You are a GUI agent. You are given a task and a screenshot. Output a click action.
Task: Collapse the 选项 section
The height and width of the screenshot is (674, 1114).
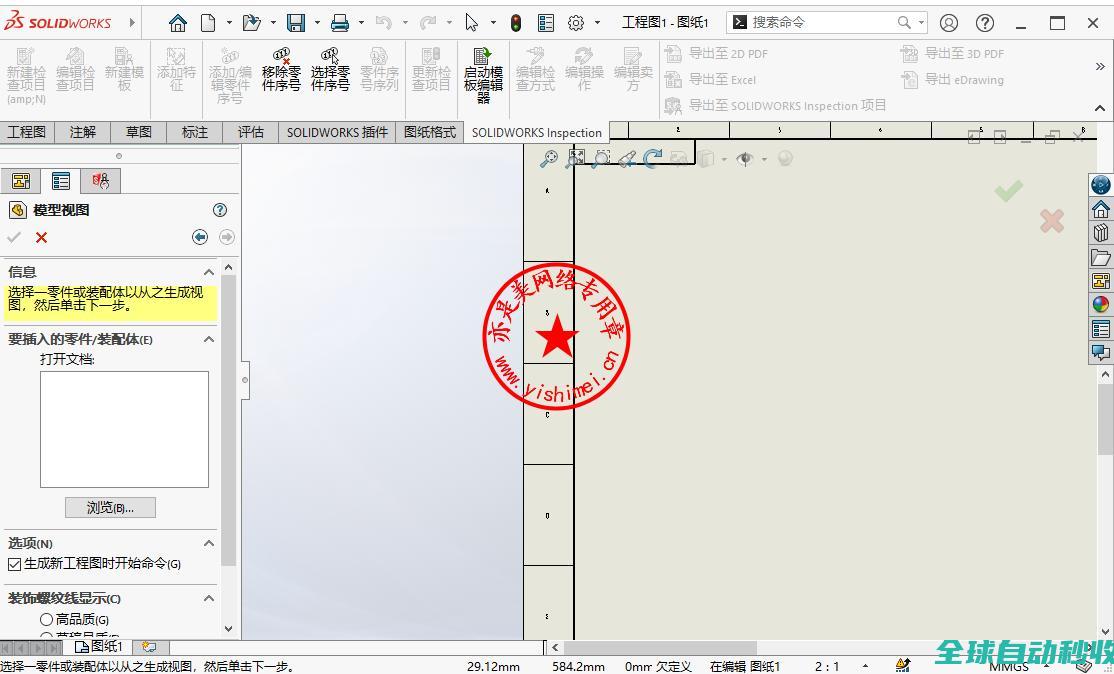click(209, 543)
